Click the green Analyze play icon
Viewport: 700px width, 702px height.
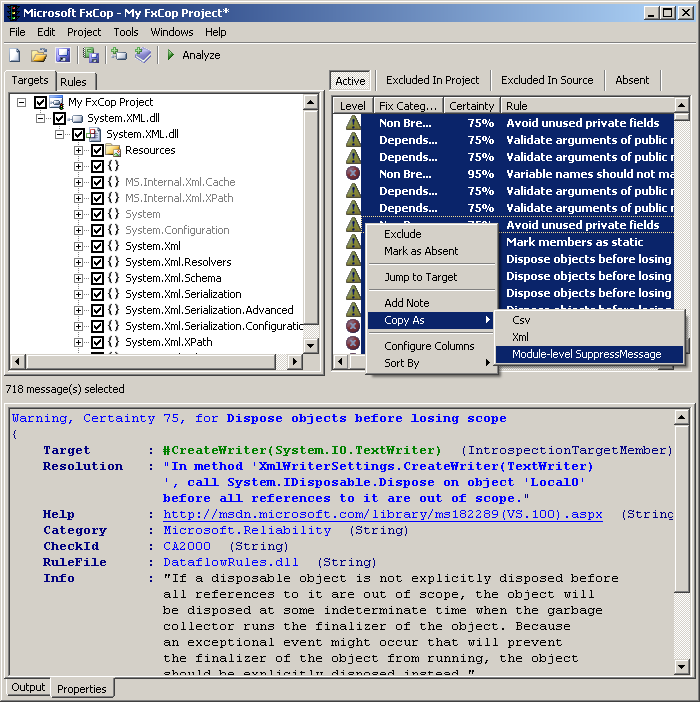coord(171,55)
